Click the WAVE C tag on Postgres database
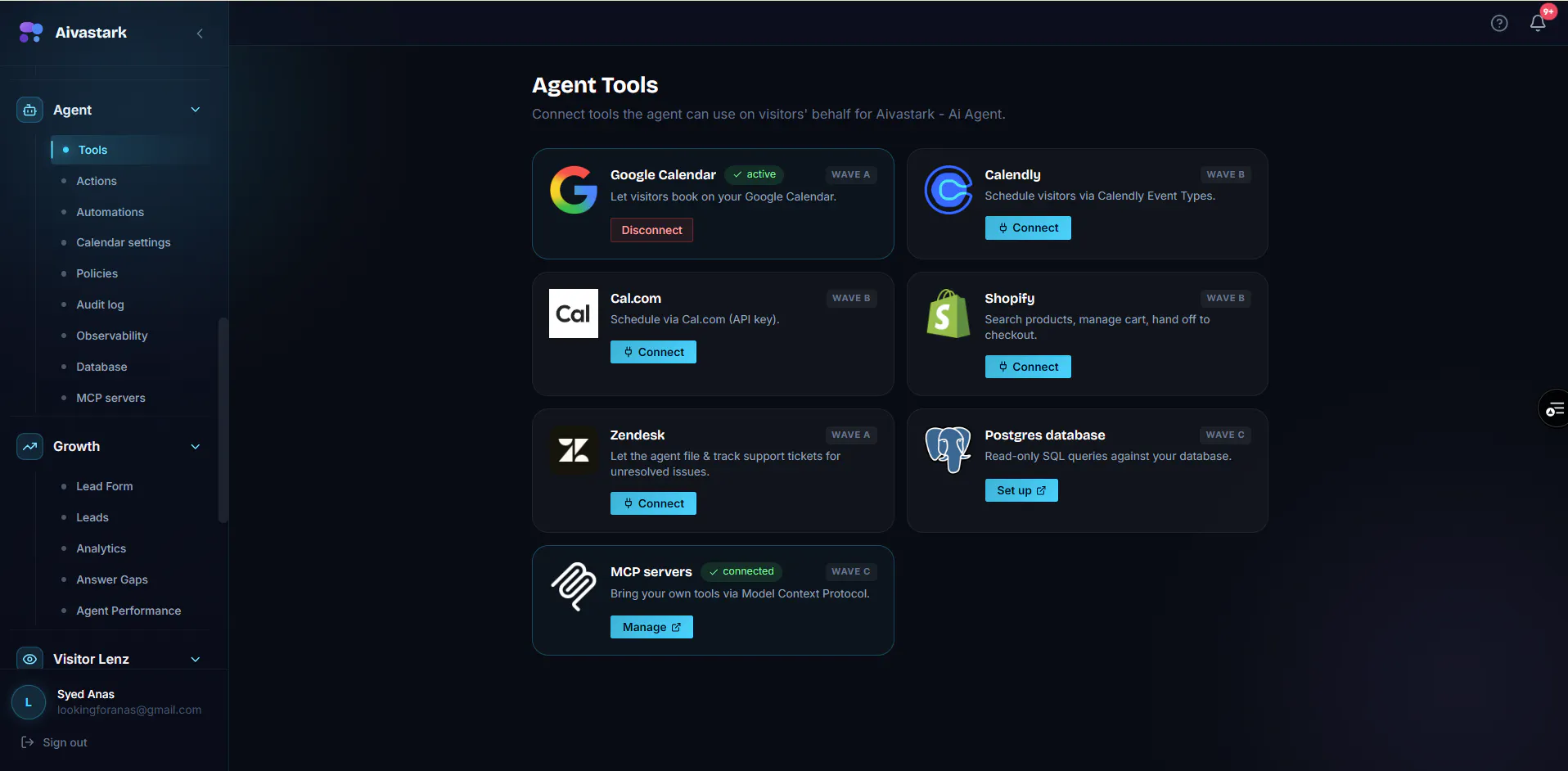This screenshot has width=1568, height=771. (1225, 435)
